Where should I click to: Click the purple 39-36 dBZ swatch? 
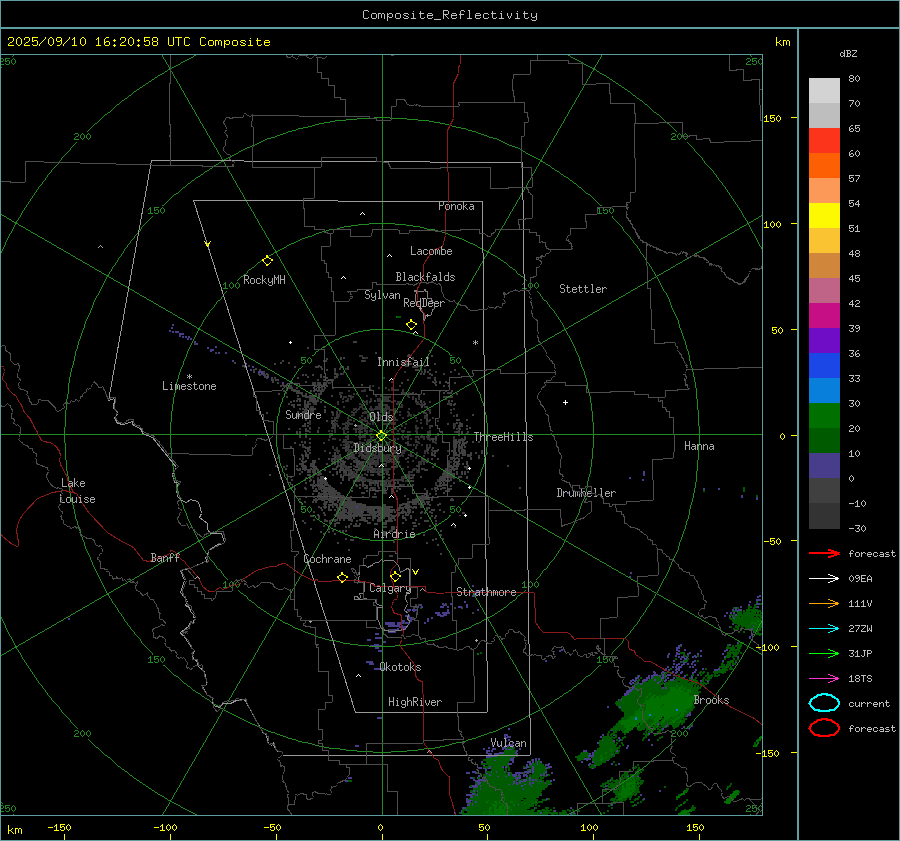tap(824, 341)
